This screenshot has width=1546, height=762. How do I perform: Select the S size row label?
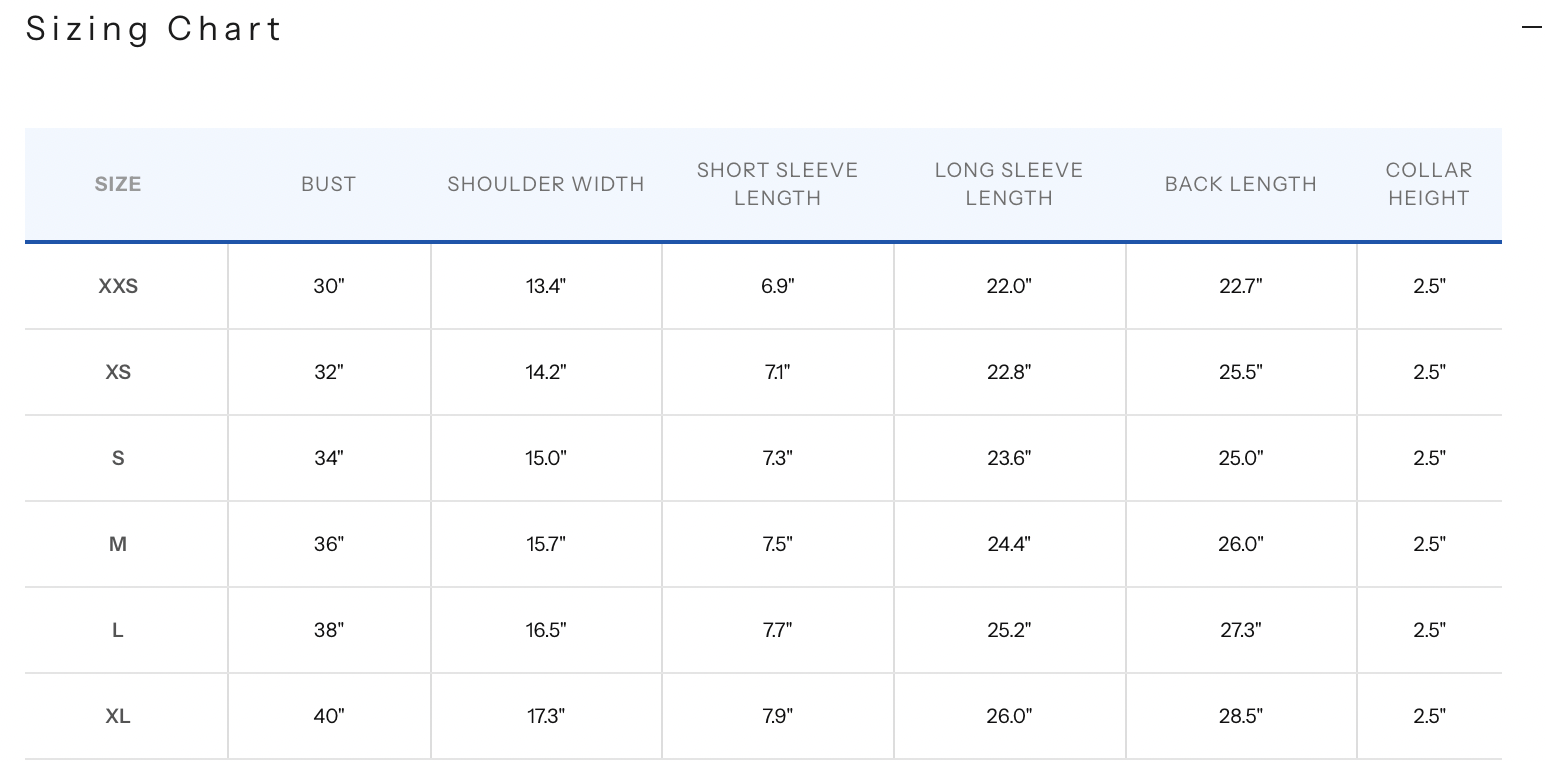[x=118, y=458]
